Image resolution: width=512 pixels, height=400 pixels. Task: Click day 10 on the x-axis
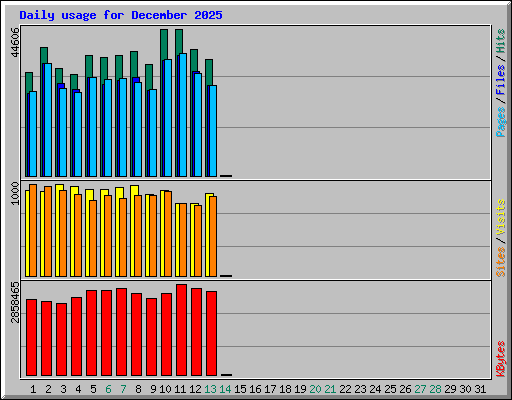(x=165, y=389)
